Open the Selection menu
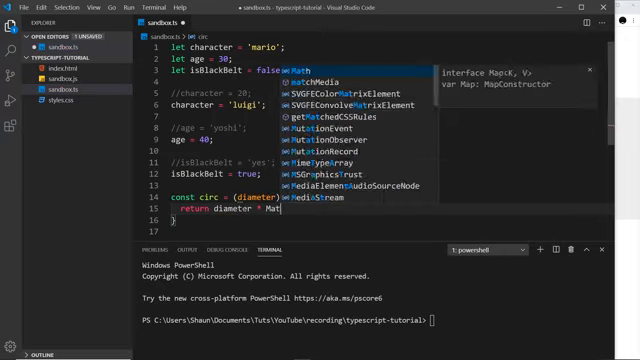640x360 pixels. [67, 7]
